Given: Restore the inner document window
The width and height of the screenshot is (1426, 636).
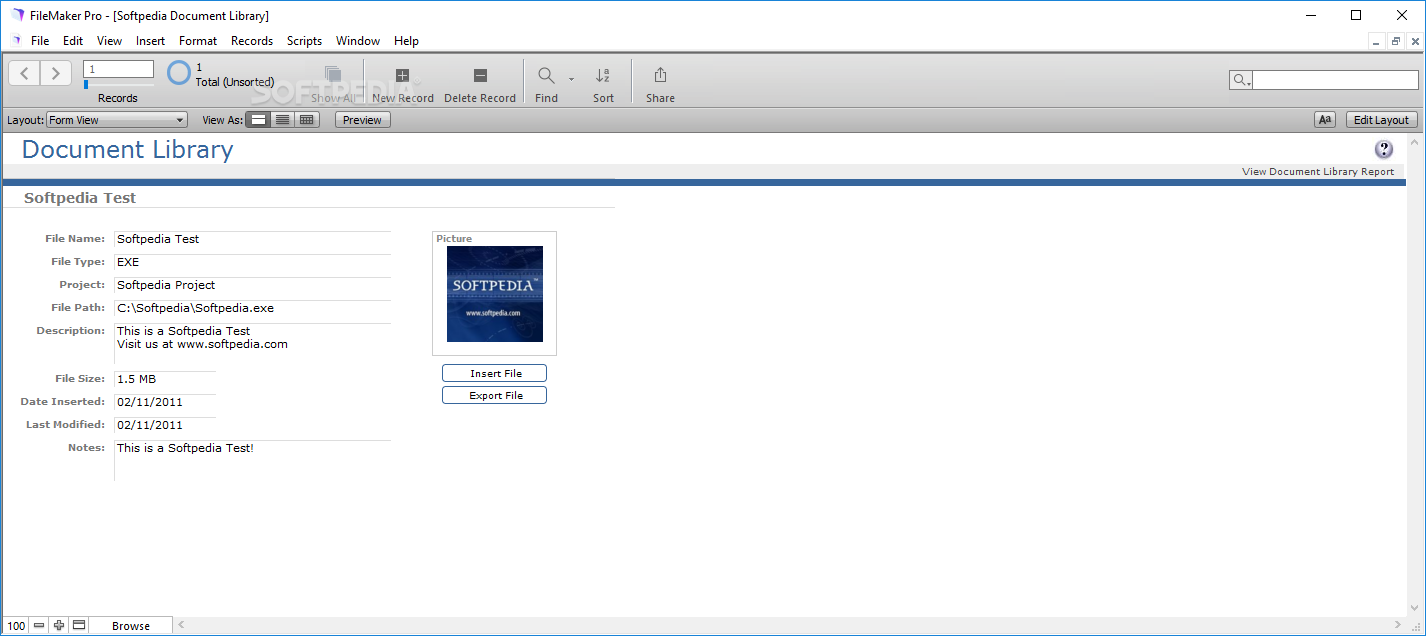Looking at the screenshot, I should pos(1395,41).
